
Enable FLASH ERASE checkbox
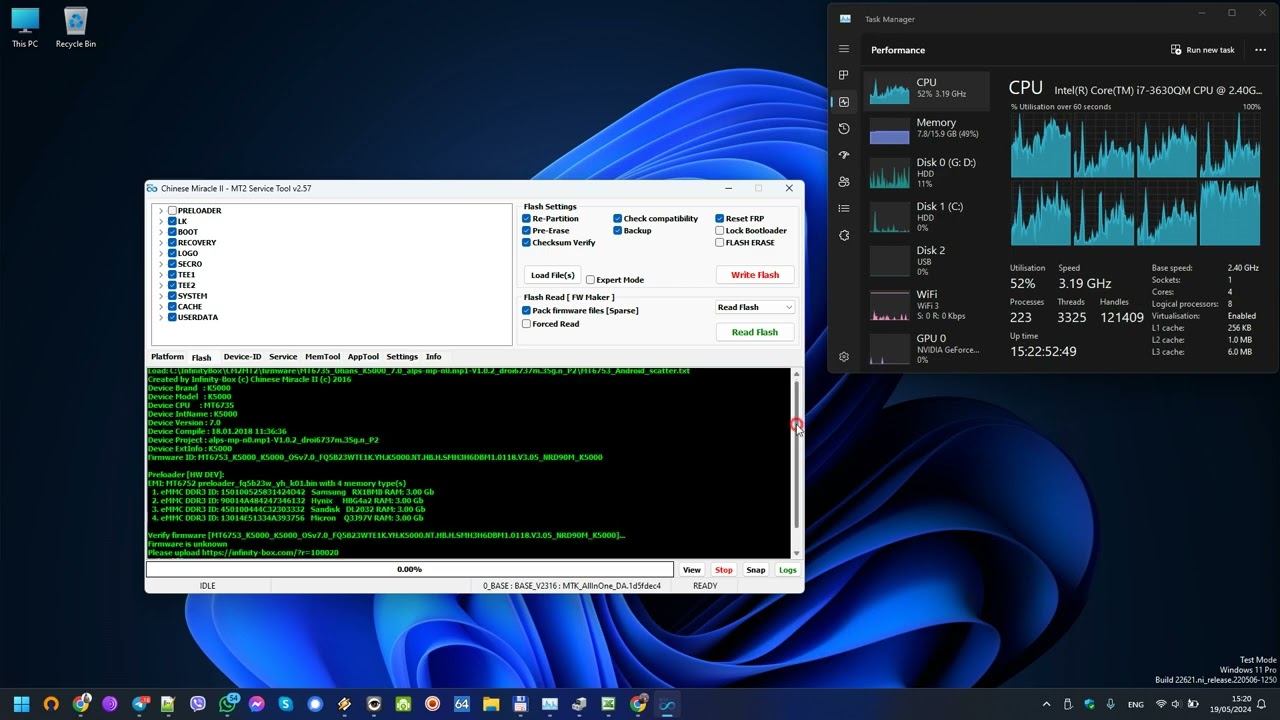pos(719,242)
